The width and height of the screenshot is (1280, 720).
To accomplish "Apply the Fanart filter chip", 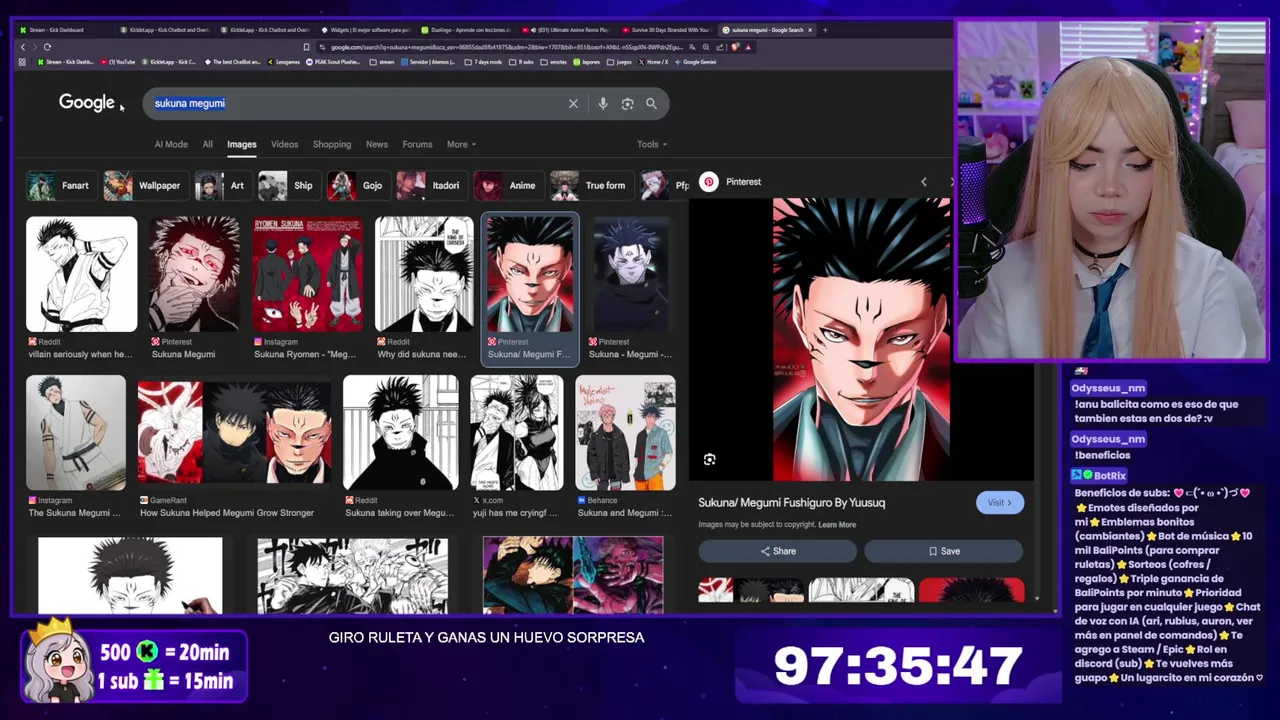I will 60,185.
